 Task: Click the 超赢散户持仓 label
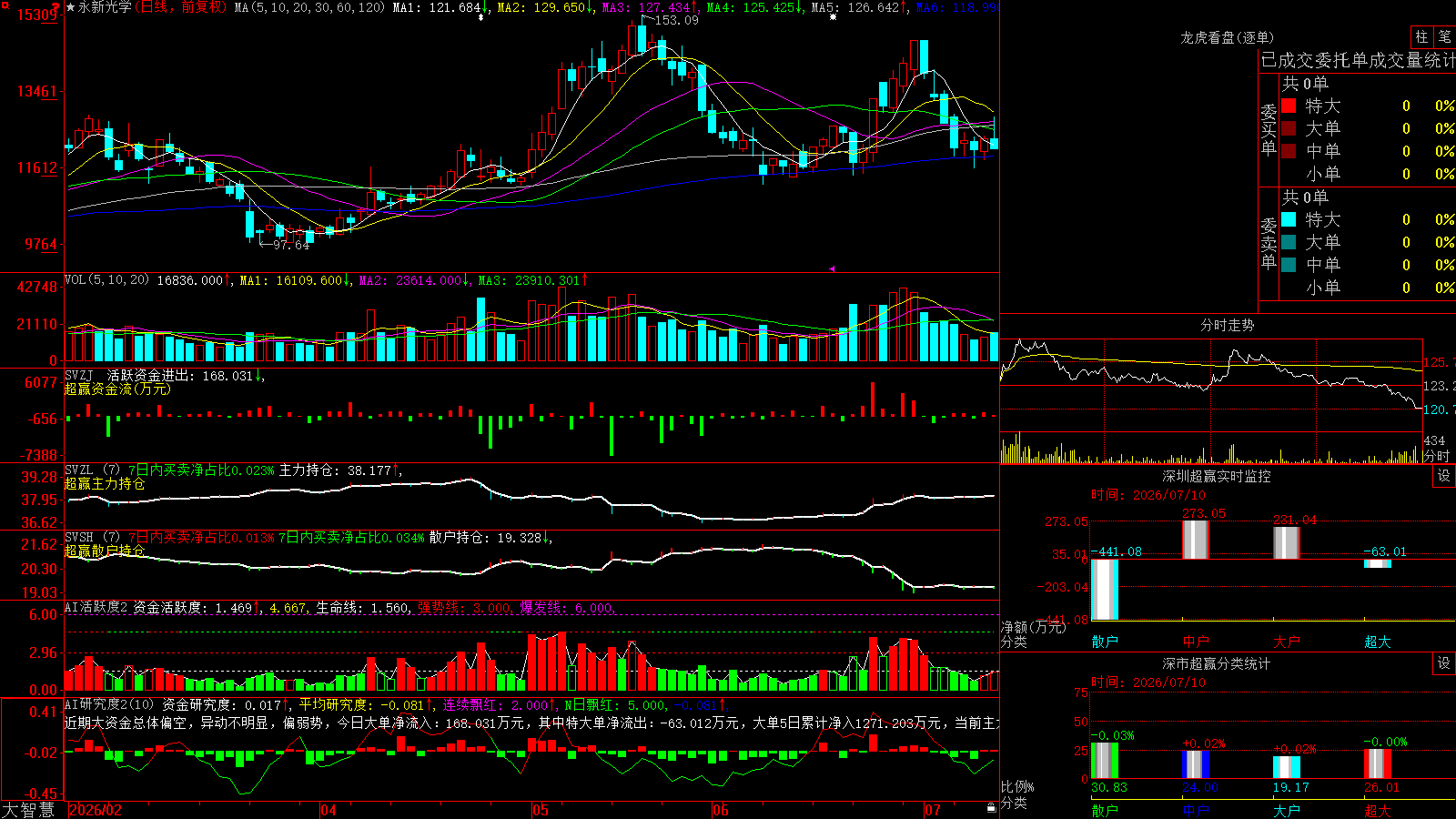pyautogui.click(x=105, y=551)
